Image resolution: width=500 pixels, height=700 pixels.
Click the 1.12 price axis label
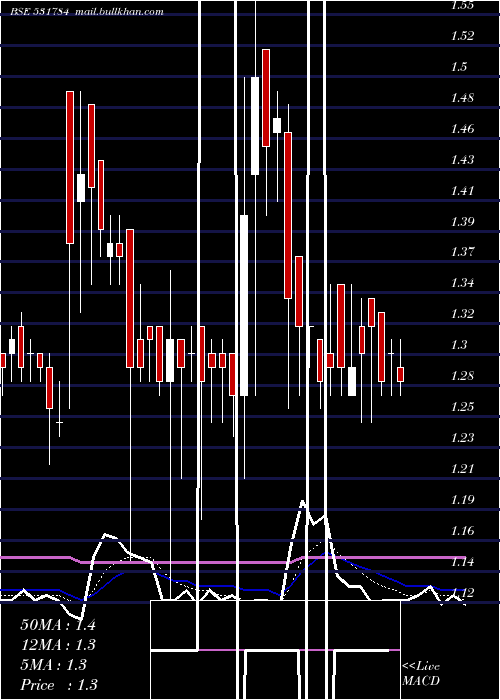462,592
